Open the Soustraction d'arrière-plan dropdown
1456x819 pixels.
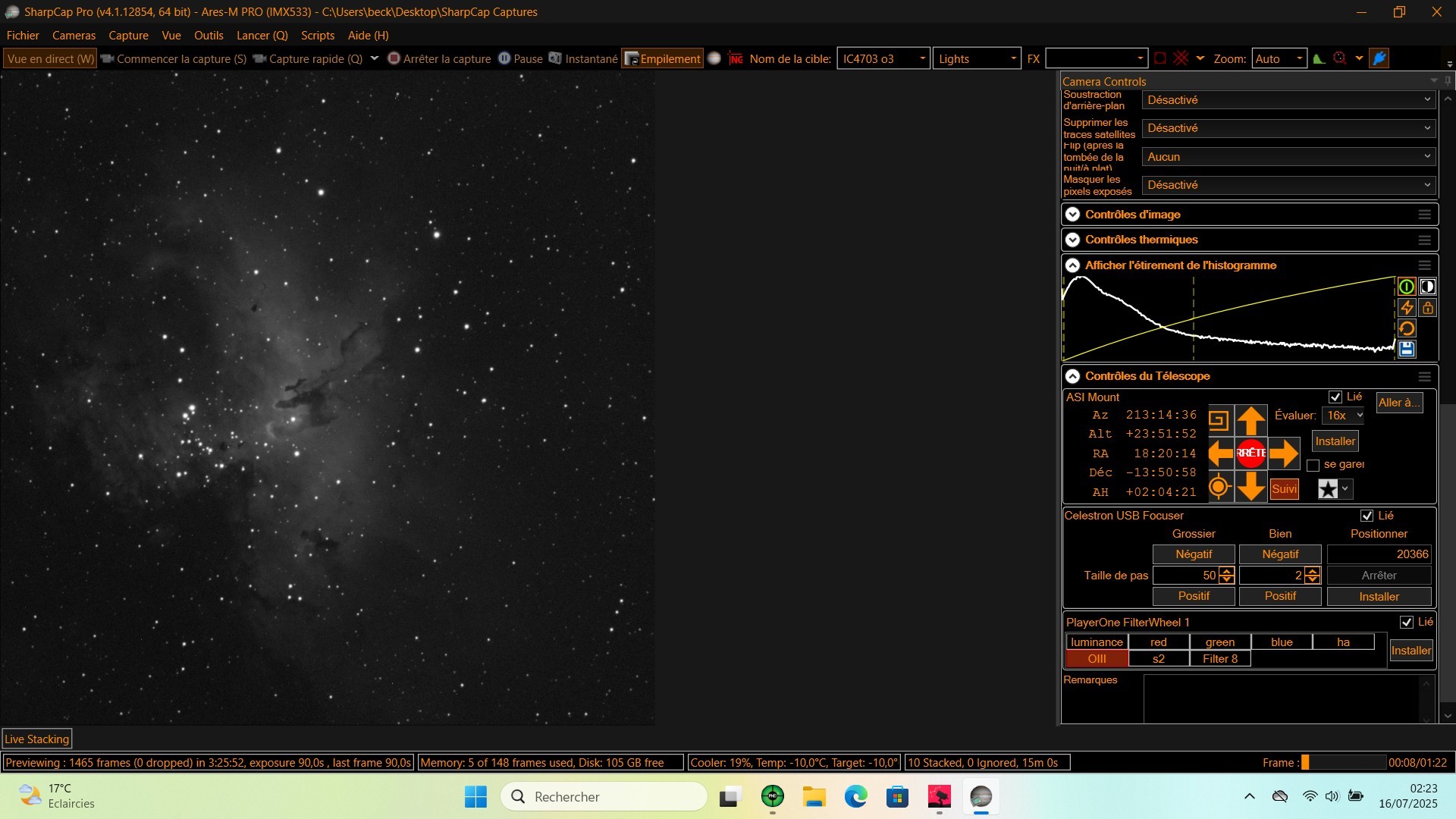[x=1289, y=100]
